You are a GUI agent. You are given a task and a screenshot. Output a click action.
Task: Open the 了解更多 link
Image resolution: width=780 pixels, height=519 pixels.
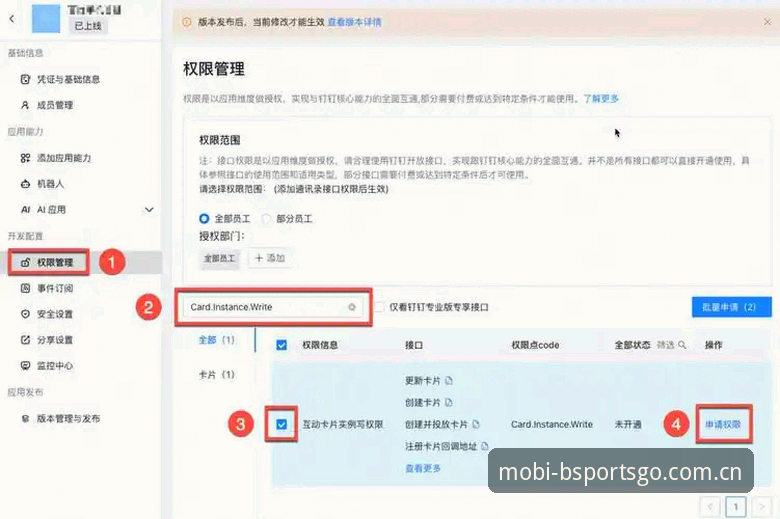tap(601, 99)
